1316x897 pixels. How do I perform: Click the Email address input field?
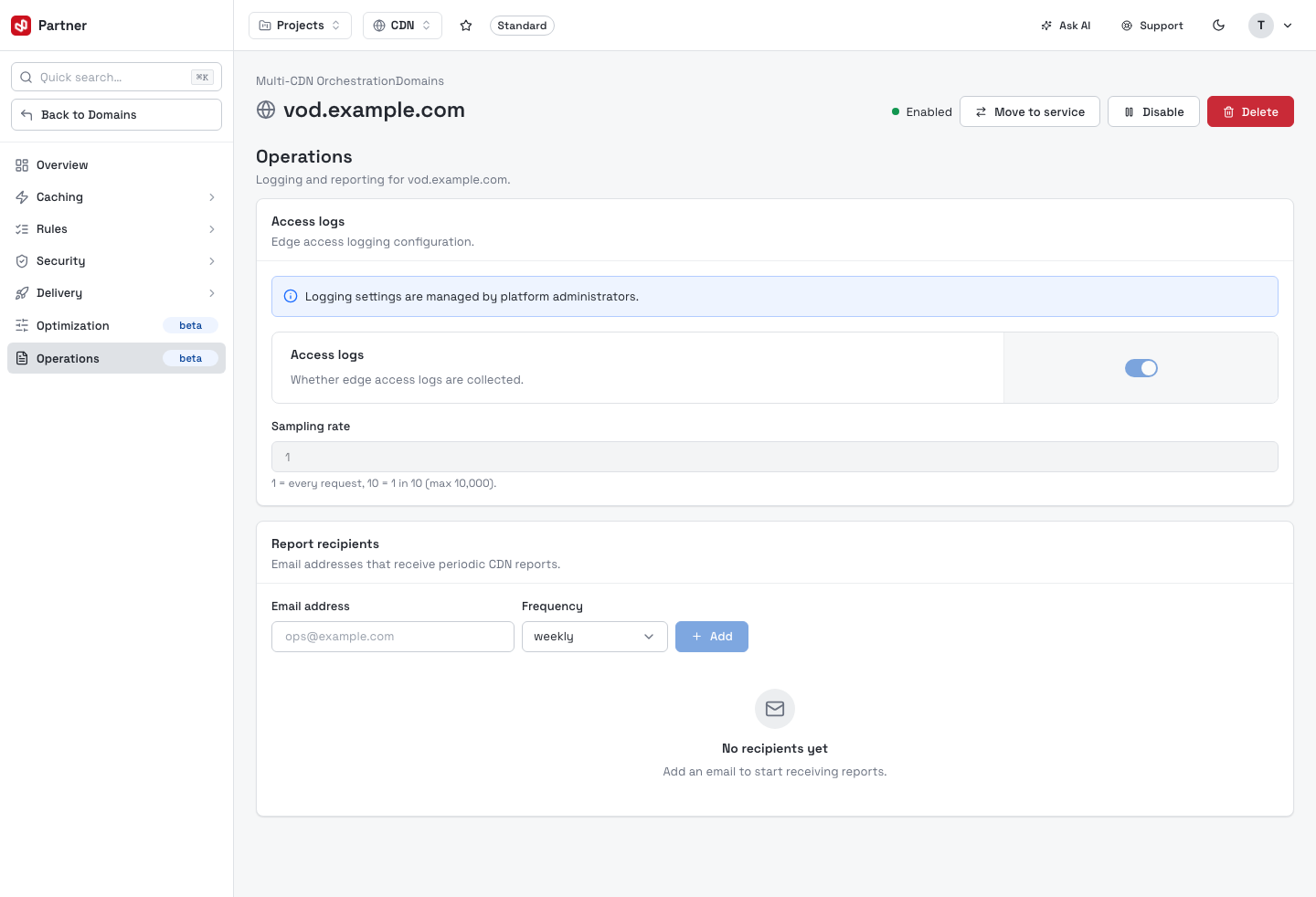coord(393,637)
